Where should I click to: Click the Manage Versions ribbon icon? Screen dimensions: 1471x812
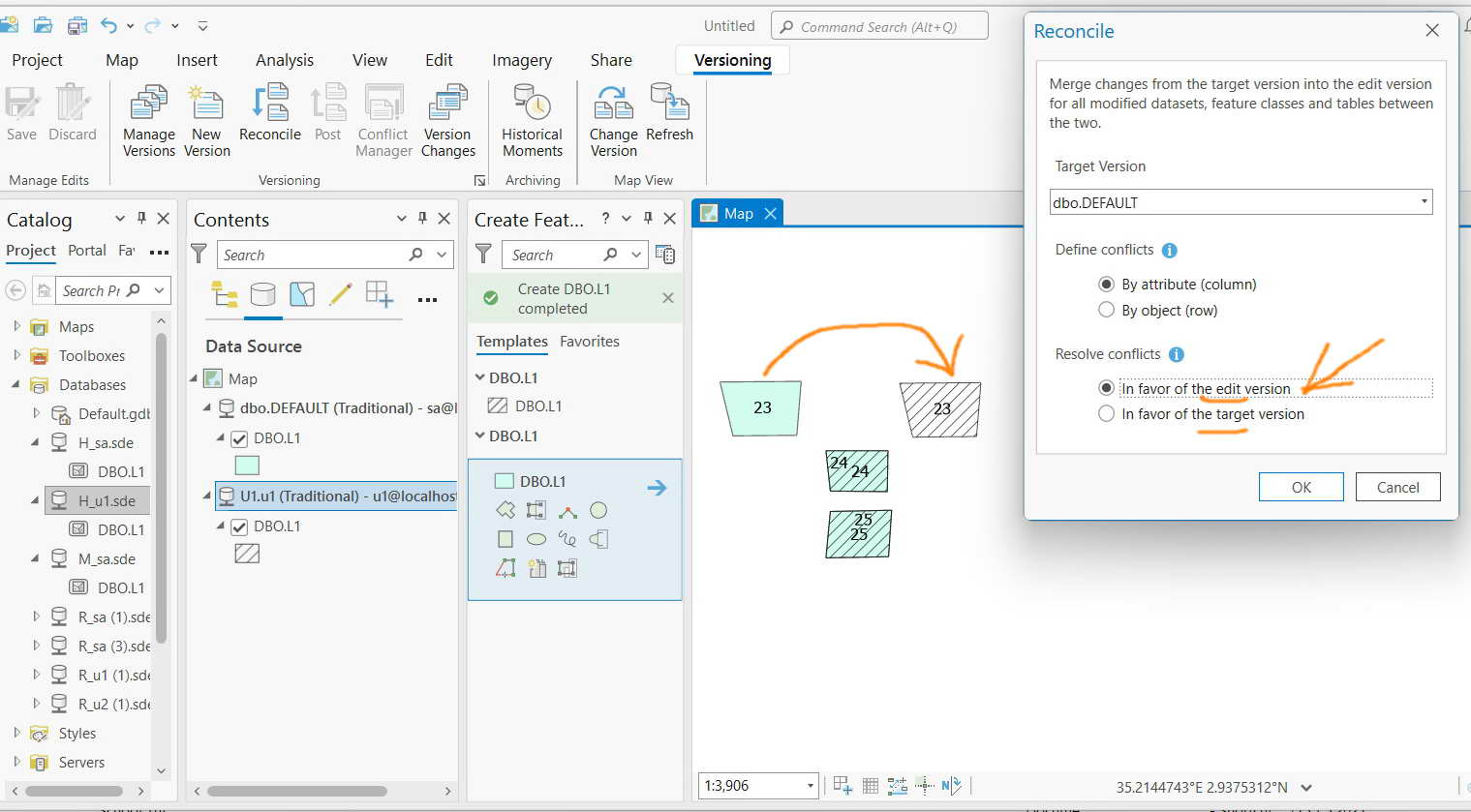click(x=149, y=121)
